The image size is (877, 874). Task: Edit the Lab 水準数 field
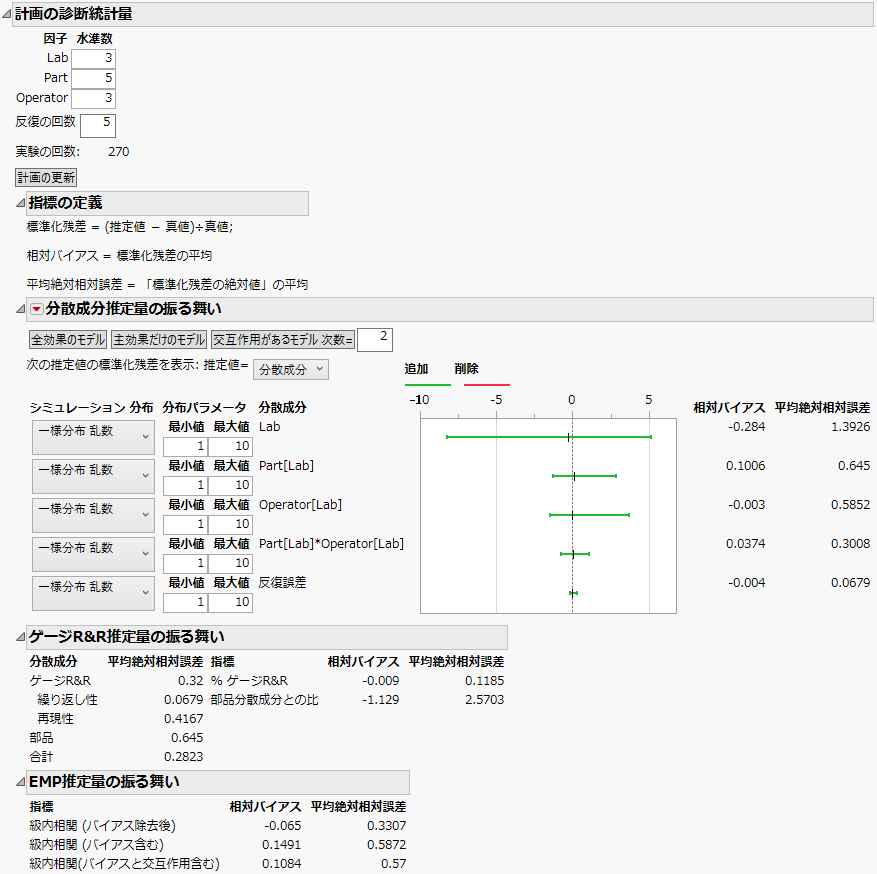(x=95, y=57)
